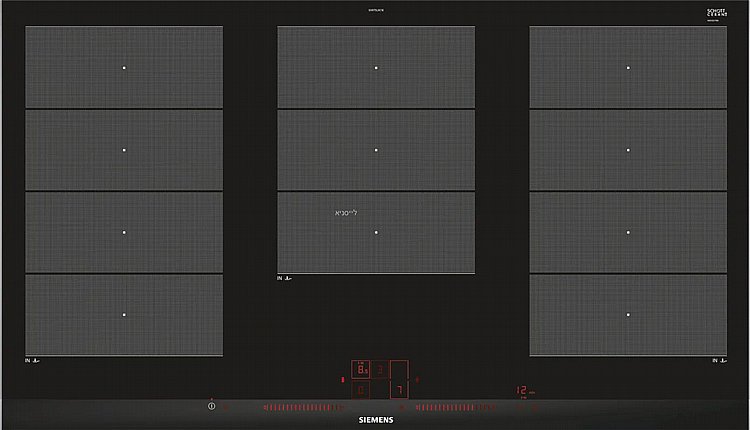Touch the SIEMENS logo on the panel
Image resolution: width=750 pixels, height=430 pixels.
click(x=376, y=420)
